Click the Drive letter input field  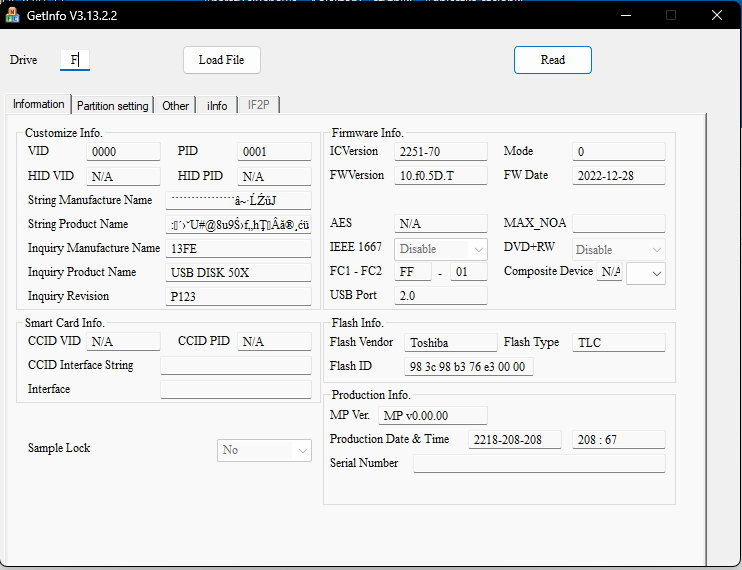pos(75,60)
